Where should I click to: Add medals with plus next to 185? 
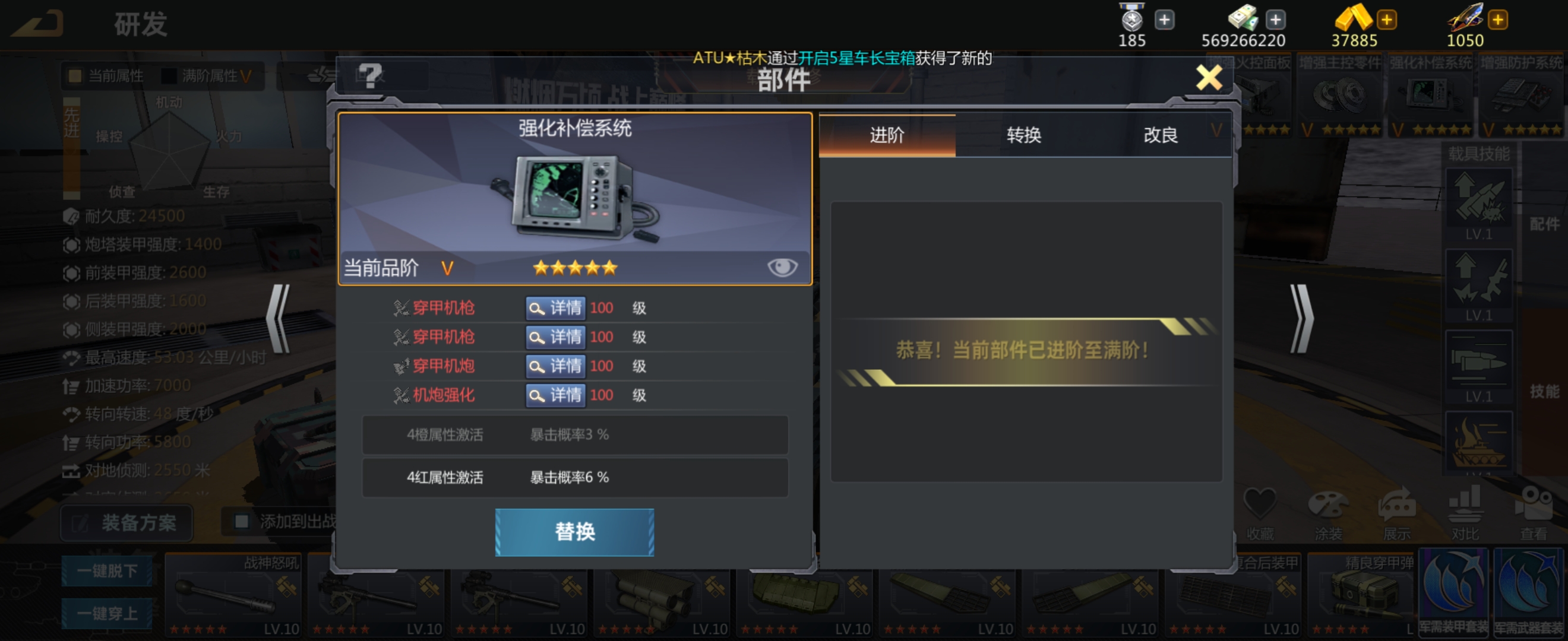tap(1164, 20)
